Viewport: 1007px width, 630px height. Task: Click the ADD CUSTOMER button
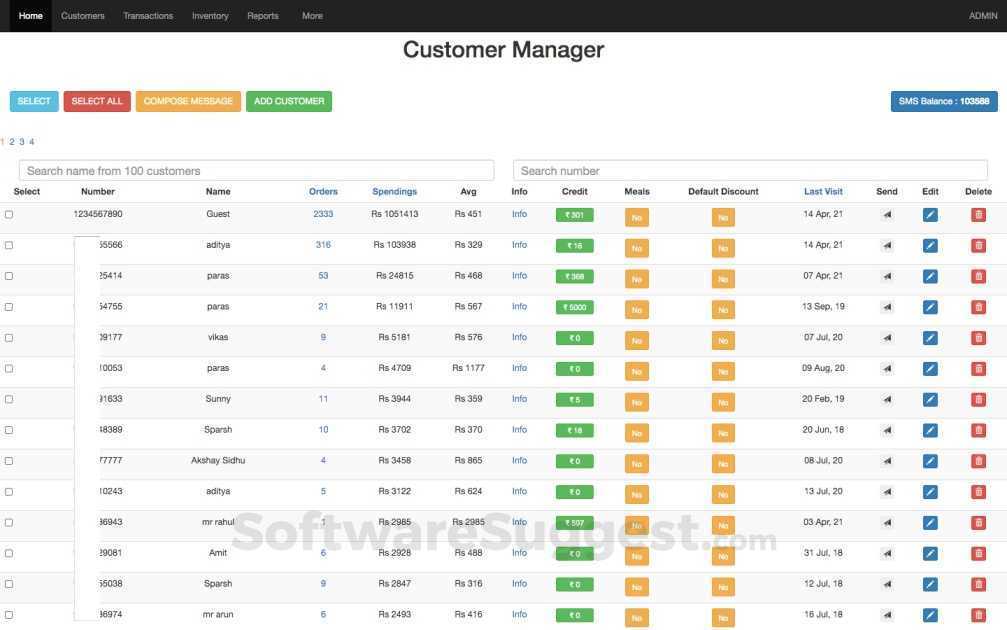(x=287, y=100)
